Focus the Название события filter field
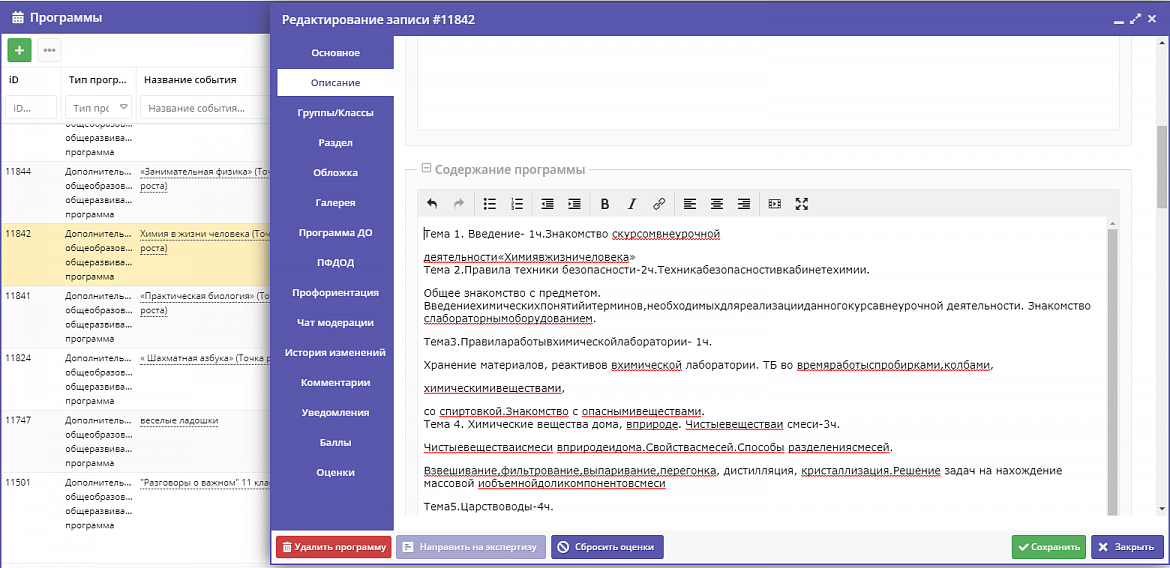Screen dimensions: 1170x568 pos(204,107)
